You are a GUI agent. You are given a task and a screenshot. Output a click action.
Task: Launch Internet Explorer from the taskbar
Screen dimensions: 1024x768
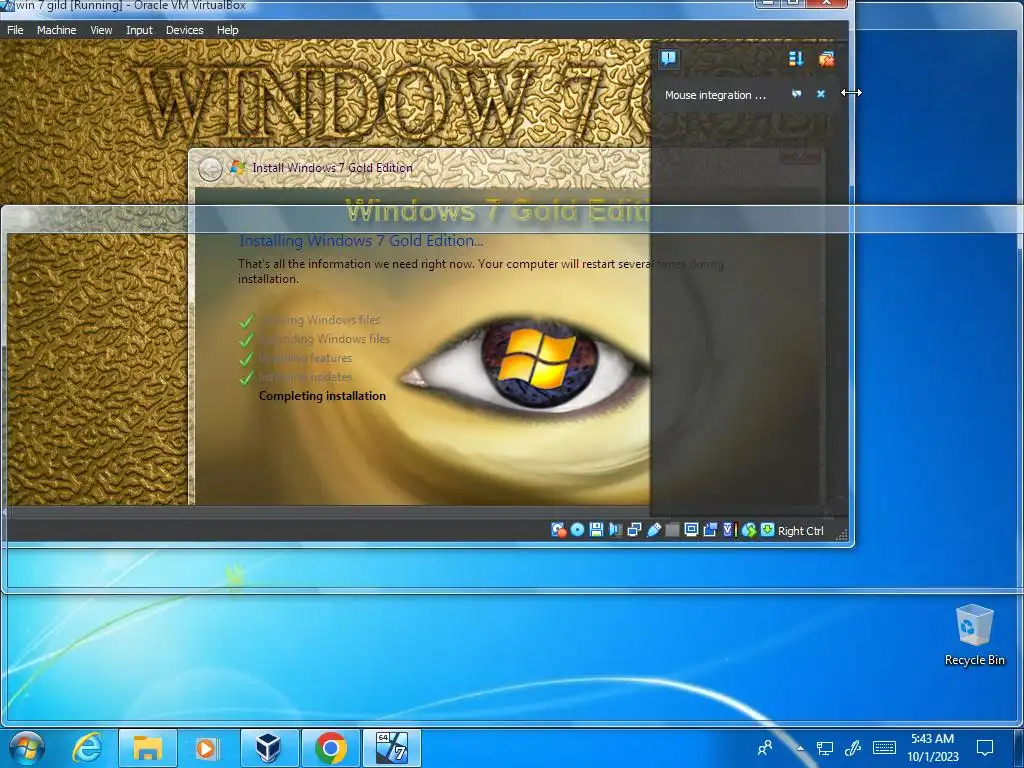pos(87,748)
